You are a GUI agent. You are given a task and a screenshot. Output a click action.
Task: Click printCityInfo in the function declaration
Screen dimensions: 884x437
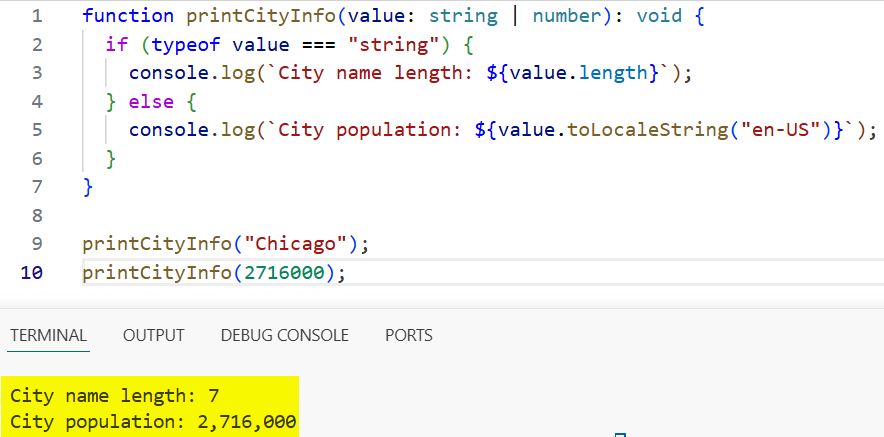point(261,16)
